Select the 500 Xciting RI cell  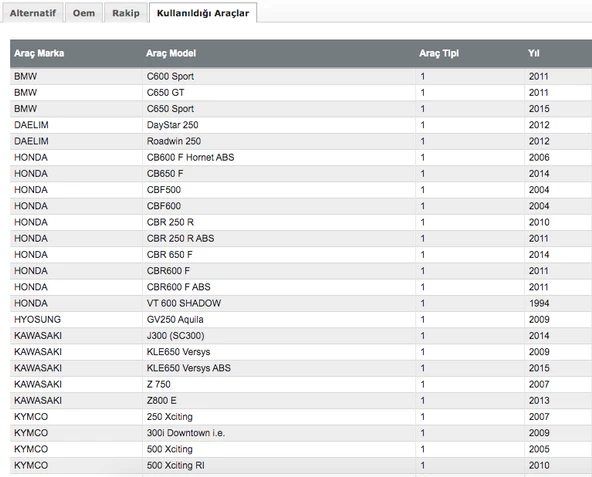tap(279, 466)
